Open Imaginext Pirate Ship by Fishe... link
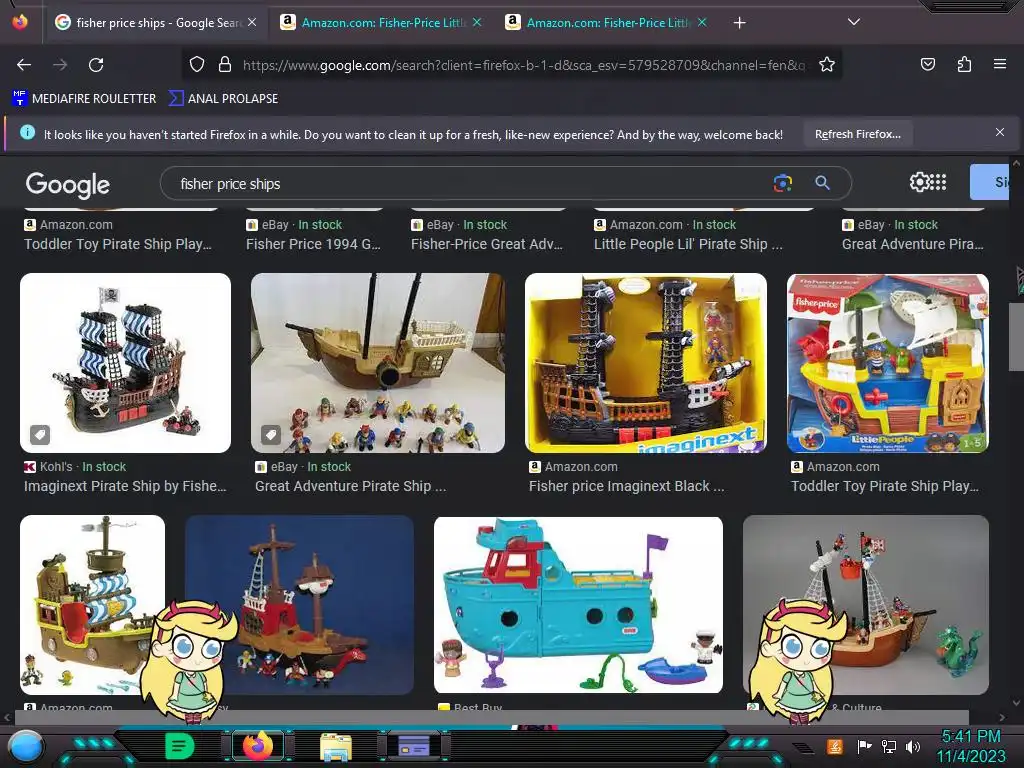1024x768 pixels. (x=125, y=487)
